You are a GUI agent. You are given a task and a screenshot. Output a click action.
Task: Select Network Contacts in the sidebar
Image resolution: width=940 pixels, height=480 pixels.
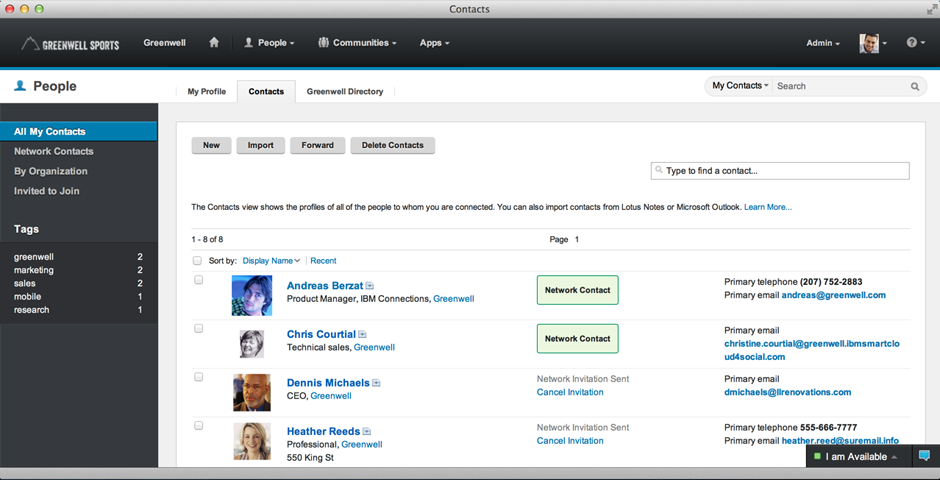pyautogui.click(x=54, y=151)
